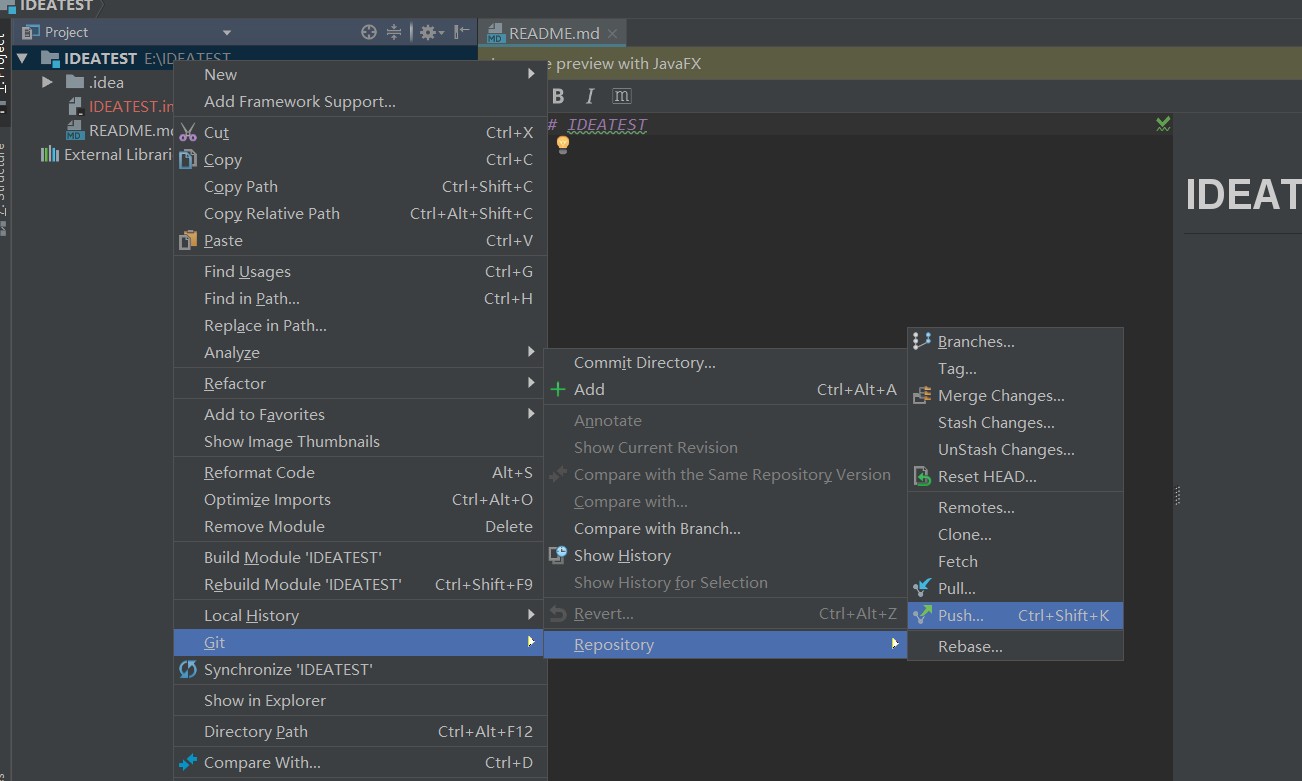Choose Replace in Path
Screen dimensions: 1302x781
pyautogui.click(x=360, y=325)
